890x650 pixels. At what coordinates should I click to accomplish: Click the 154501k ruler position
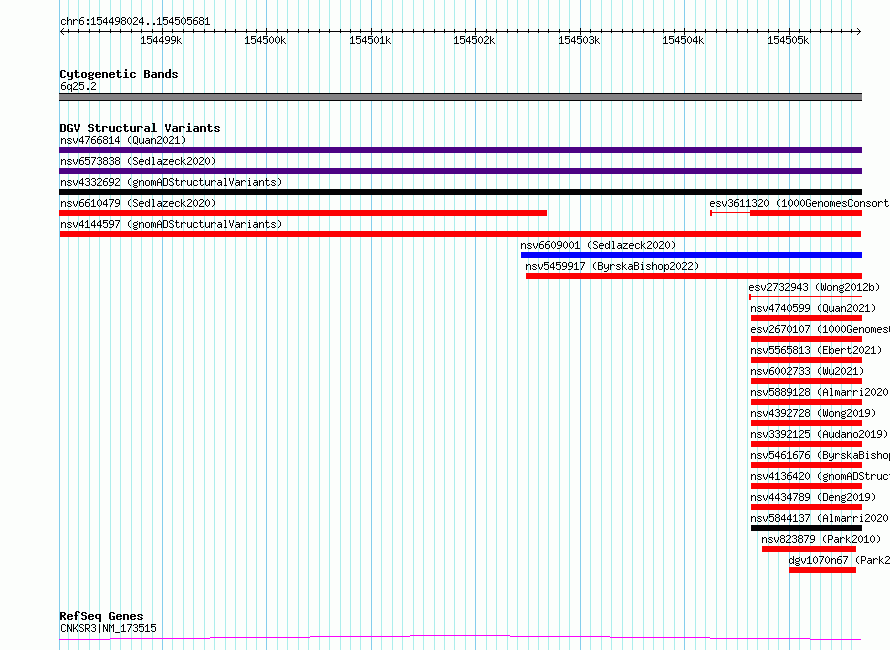point(370,40)
